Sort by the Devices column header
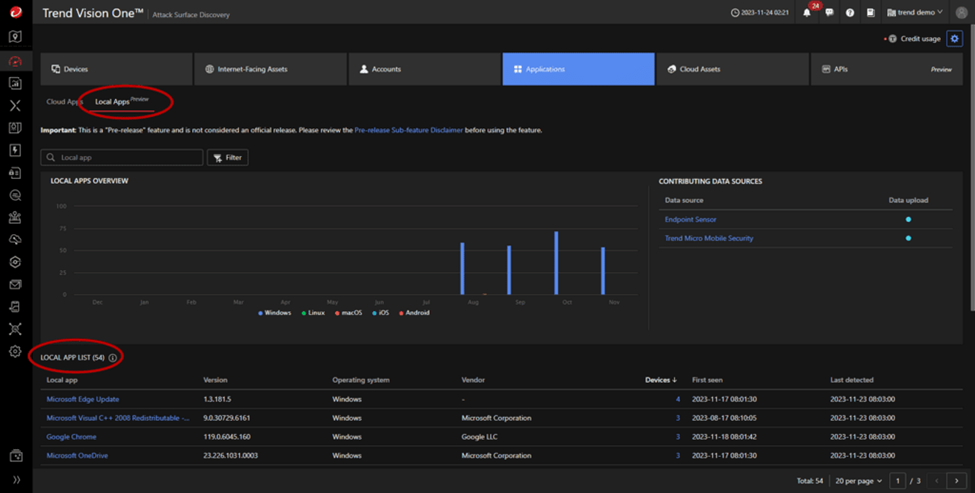Screen dimensions: 975x493 [660, 380]
